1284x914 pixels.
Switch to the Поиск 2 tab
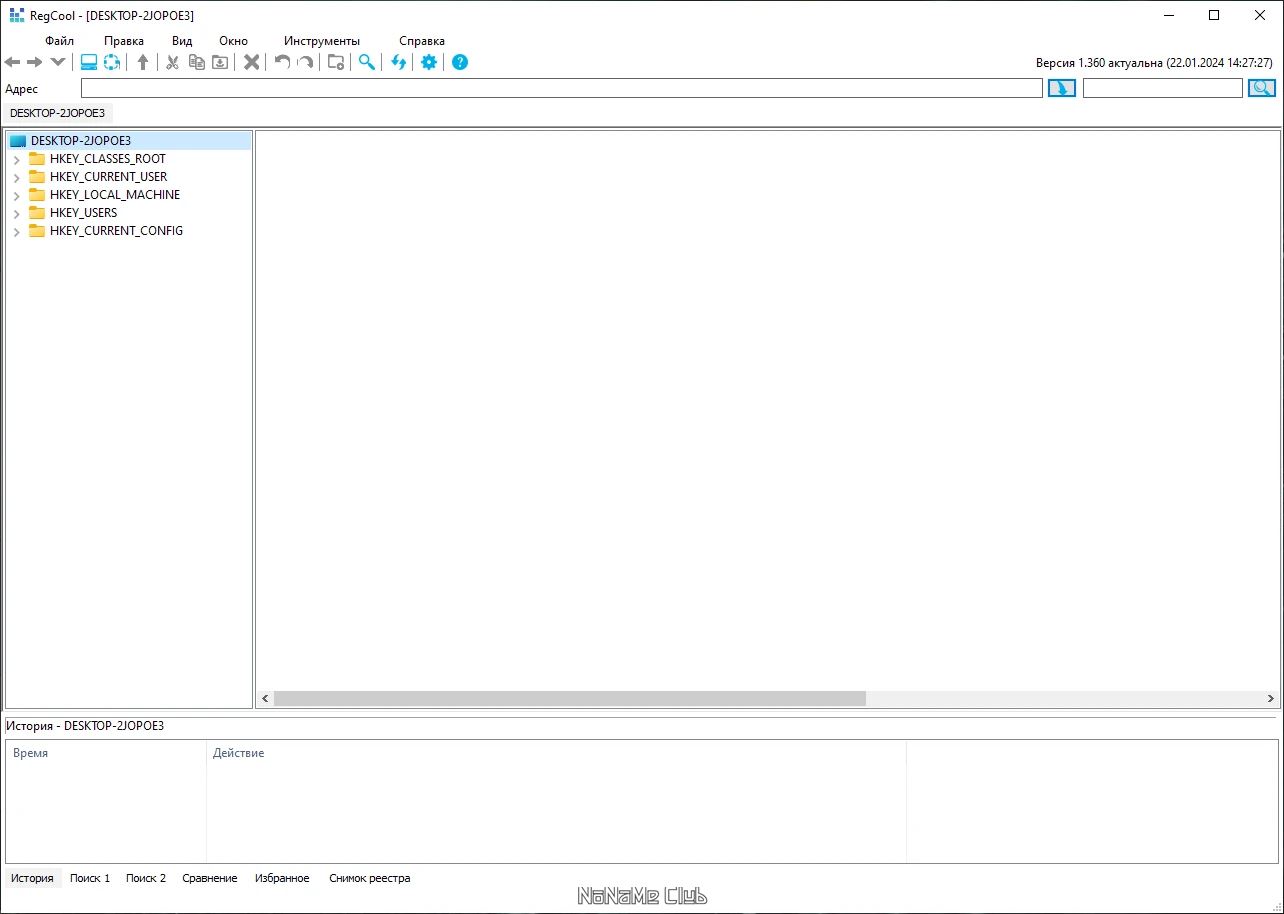[146, 878]
